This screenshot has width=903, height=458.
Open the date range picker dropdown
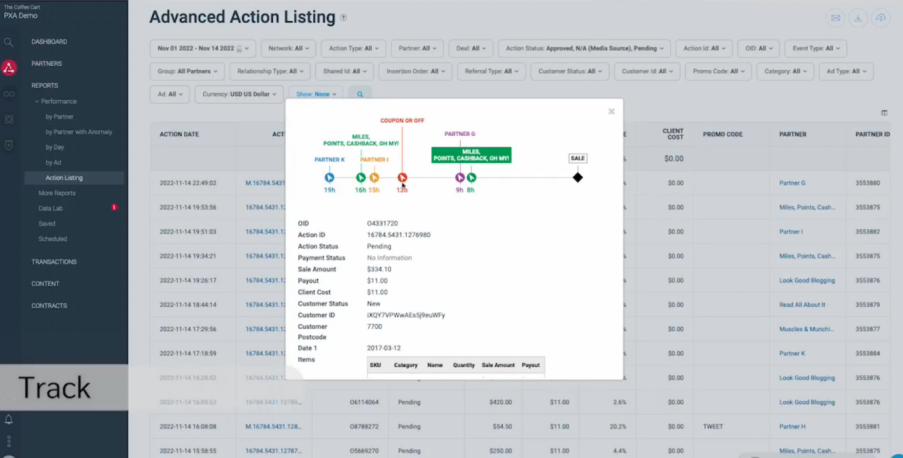click(x=203, y=48)
